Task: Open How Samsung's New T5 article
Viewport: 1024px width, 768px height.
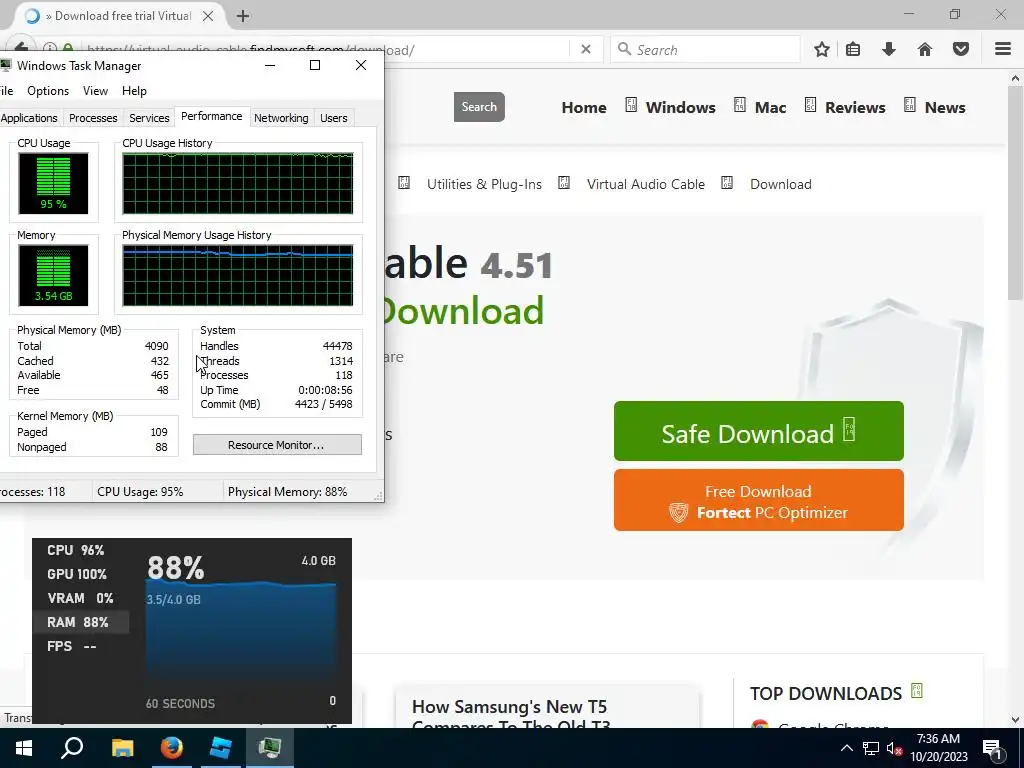Action: pyautogui.click(x=510, y=715)
